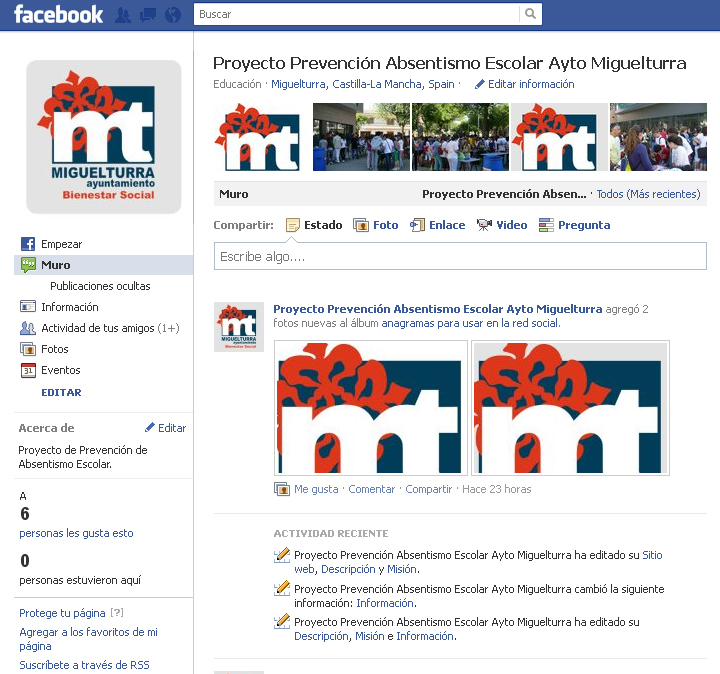Click the Fotos sidebar icon
720x674 pixels.
28,349
